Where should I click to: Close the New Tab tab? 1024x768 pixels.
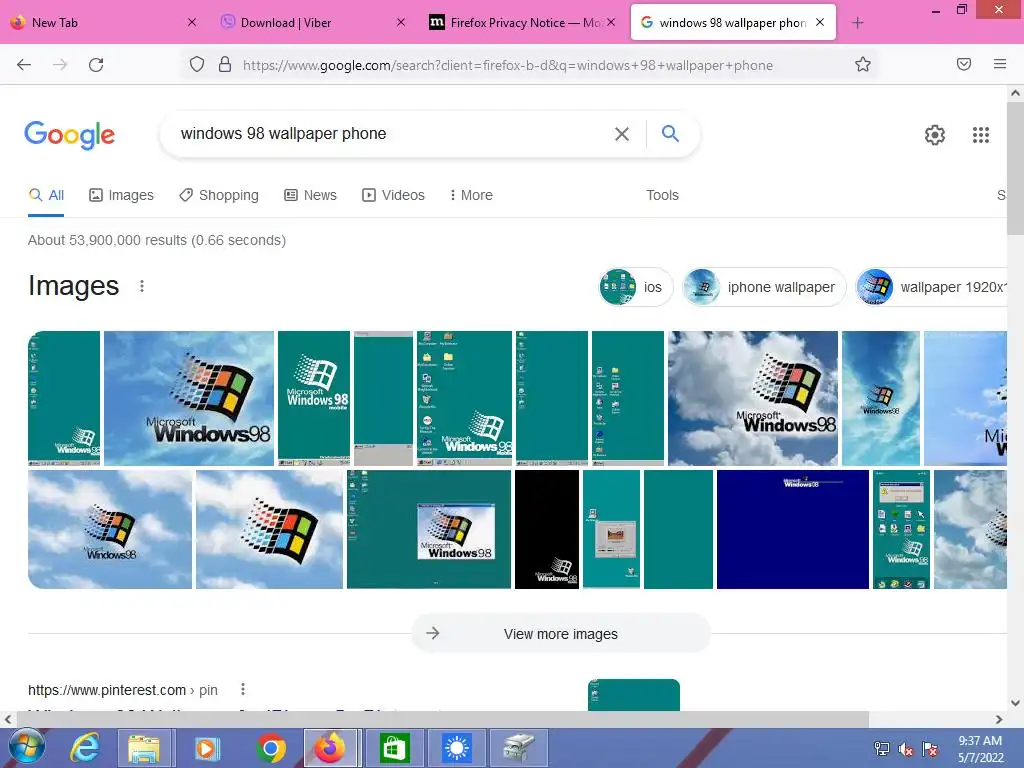coord(192,23)
